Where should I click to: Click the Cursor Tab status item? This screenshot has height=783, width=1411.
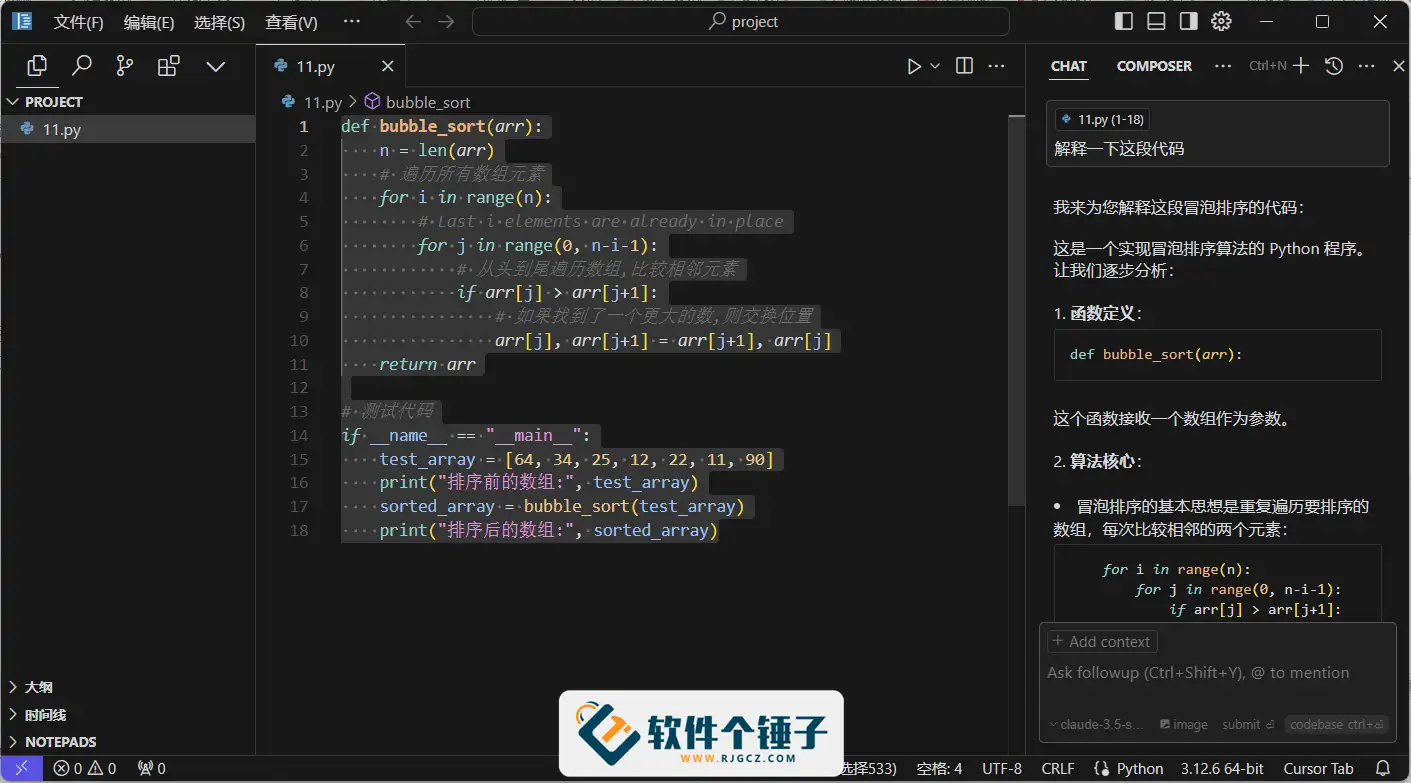click(x=1318, y=768)
